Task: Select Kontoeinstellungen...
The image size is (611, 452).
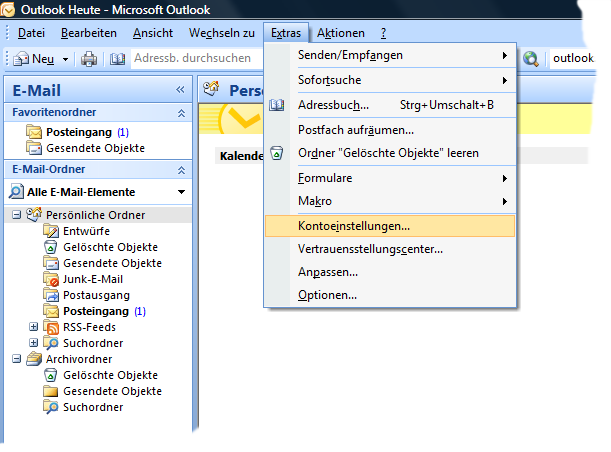Action: (x=390, y=226)
